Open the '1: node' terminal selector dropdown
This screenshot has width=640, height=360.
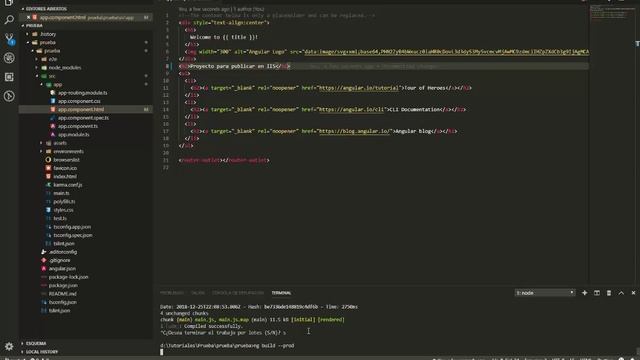coord(545,293)
